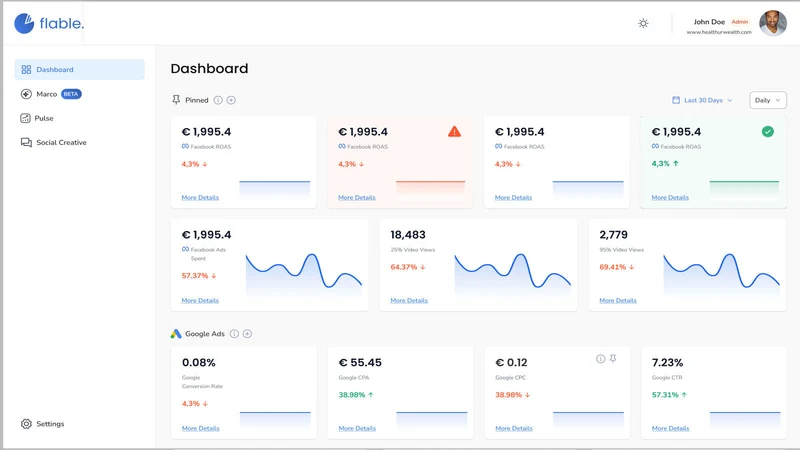The height and width of the screenshot is (450, 800).
Task: Open Social Creative in the sidebar
Action: 54,142
